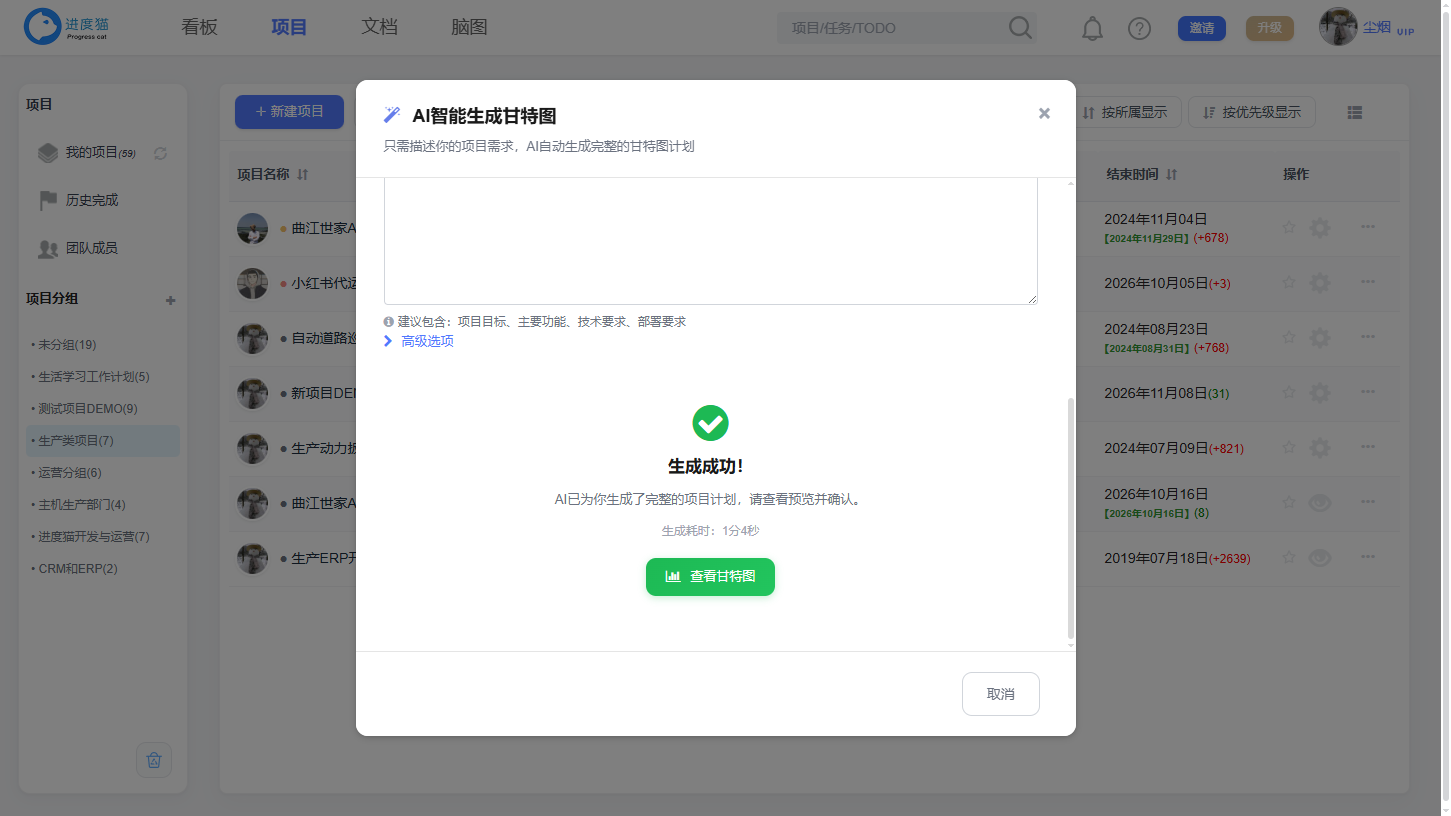The image size is (1451, 816).
Task: Add a group with the 项目分组 plus icon
Action: [x=170, y=300]
